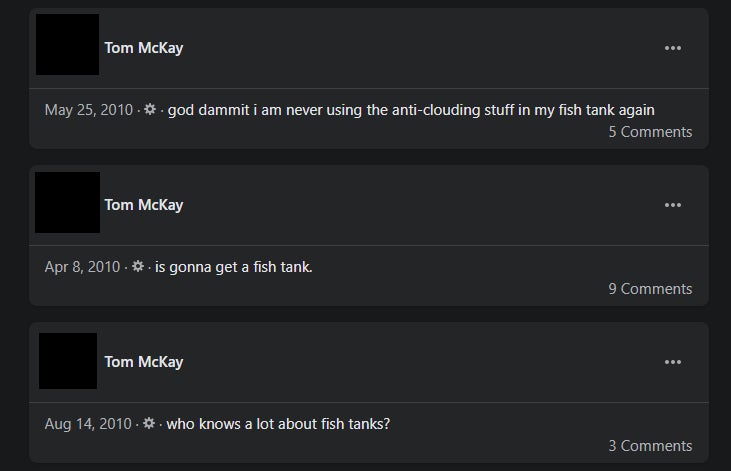Open profile picture on "who knows a lot" post
Image resolution: width=731 pixels, height=471 pixels.
(68, 361)
